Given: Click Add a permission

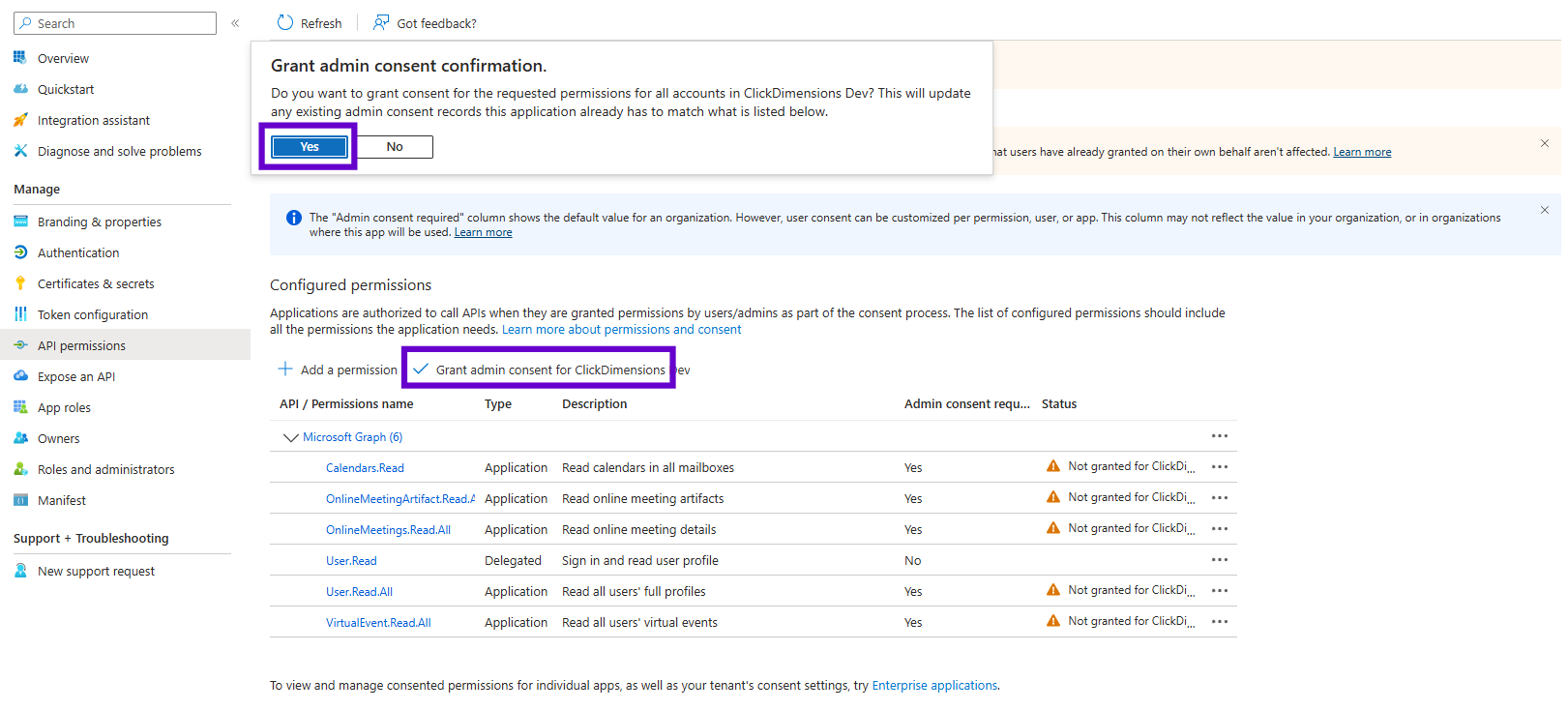Looking at the screenshot, I should 338,370.
